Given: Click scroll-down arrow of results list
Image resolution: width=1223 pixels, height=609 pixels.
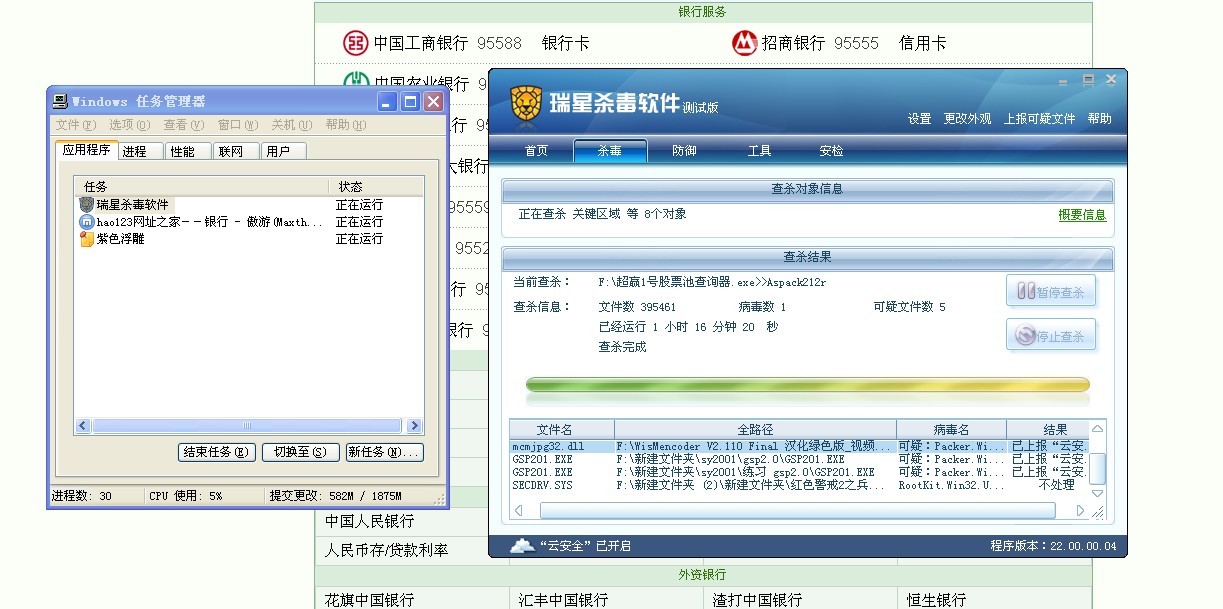Looking at the screenshot, I should 1097,493.
